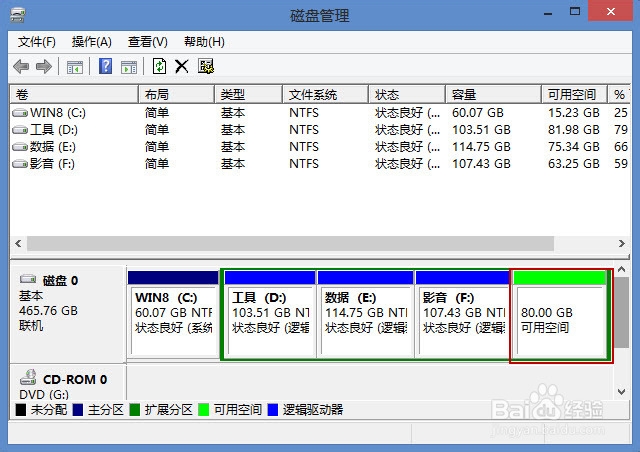Click the 数据 (E:) volume drive icon

coord(20,147)
